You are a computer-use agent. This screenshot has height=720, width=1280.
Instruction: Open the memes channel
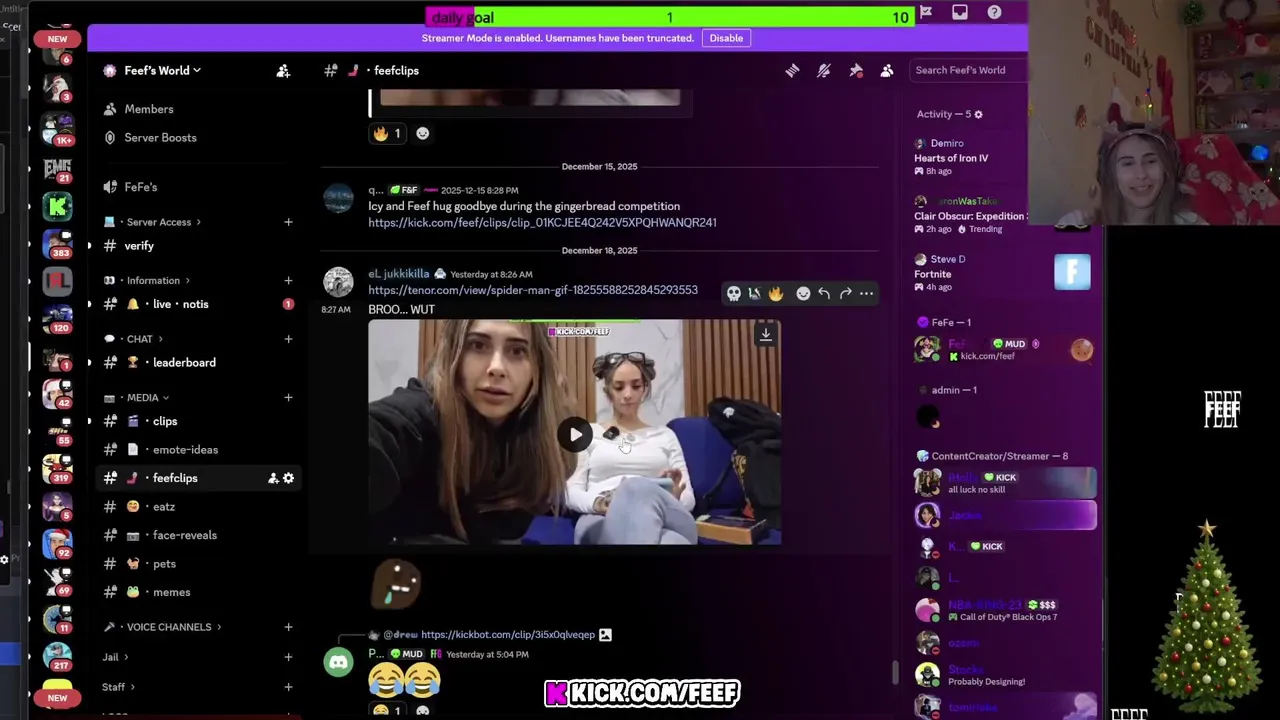tap(172, 592)
